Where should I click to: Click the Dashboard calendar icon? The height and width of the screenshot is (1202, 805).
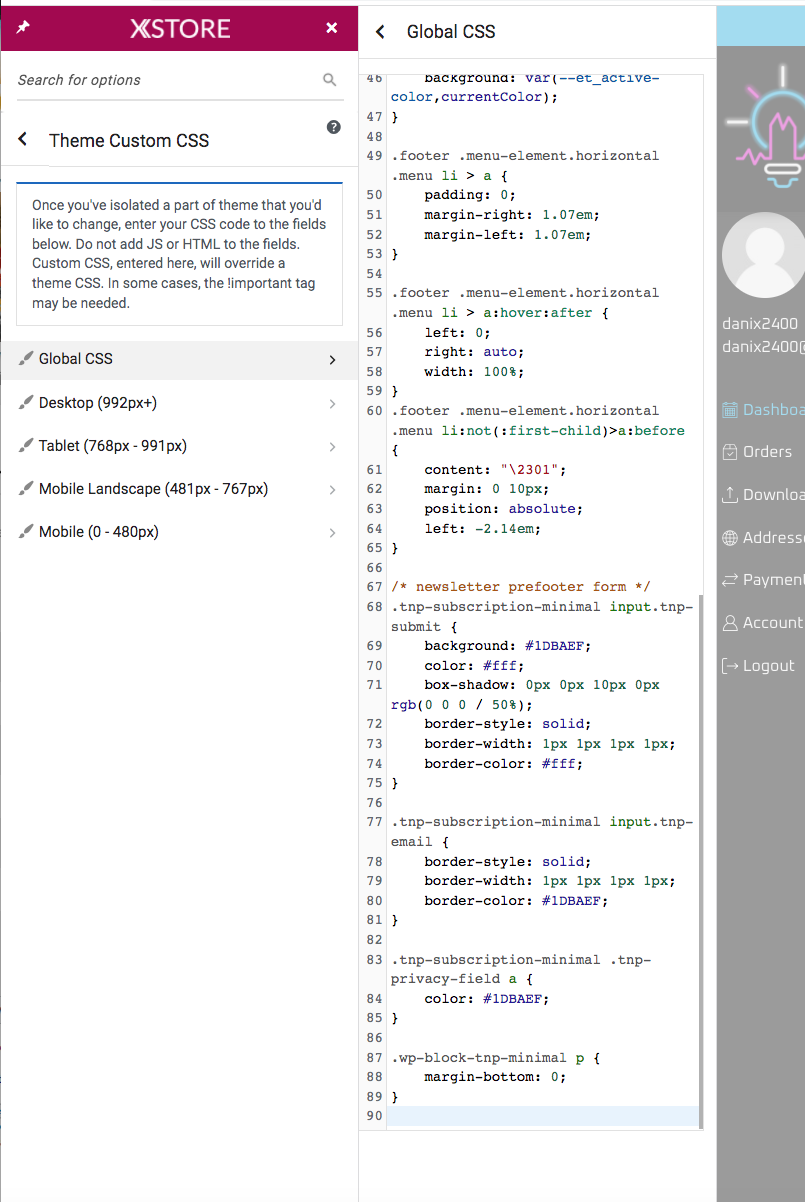click(730, 410)
